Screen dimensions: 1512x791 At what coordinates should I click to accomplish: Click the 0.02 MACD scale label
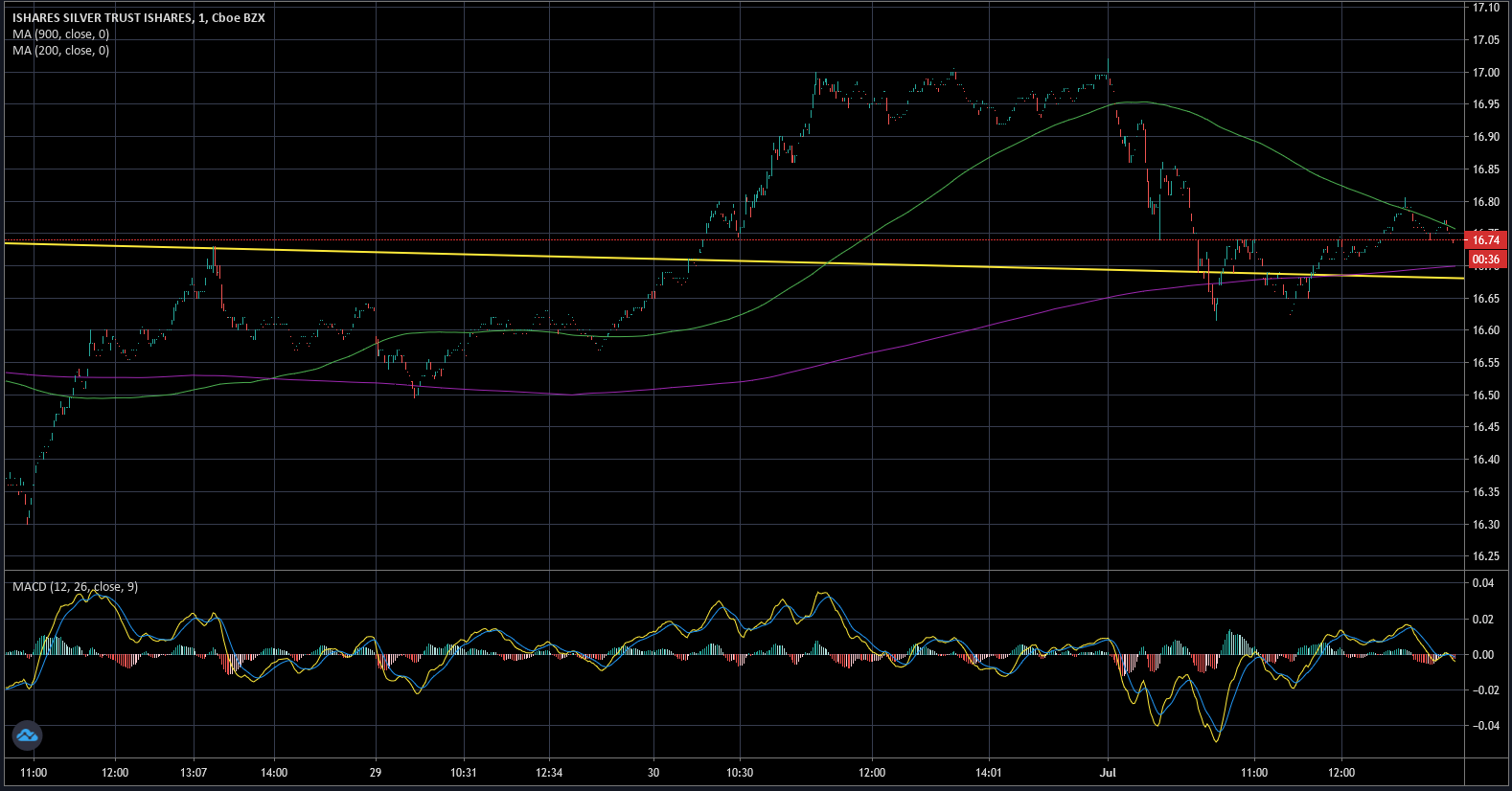(1483, 620)
